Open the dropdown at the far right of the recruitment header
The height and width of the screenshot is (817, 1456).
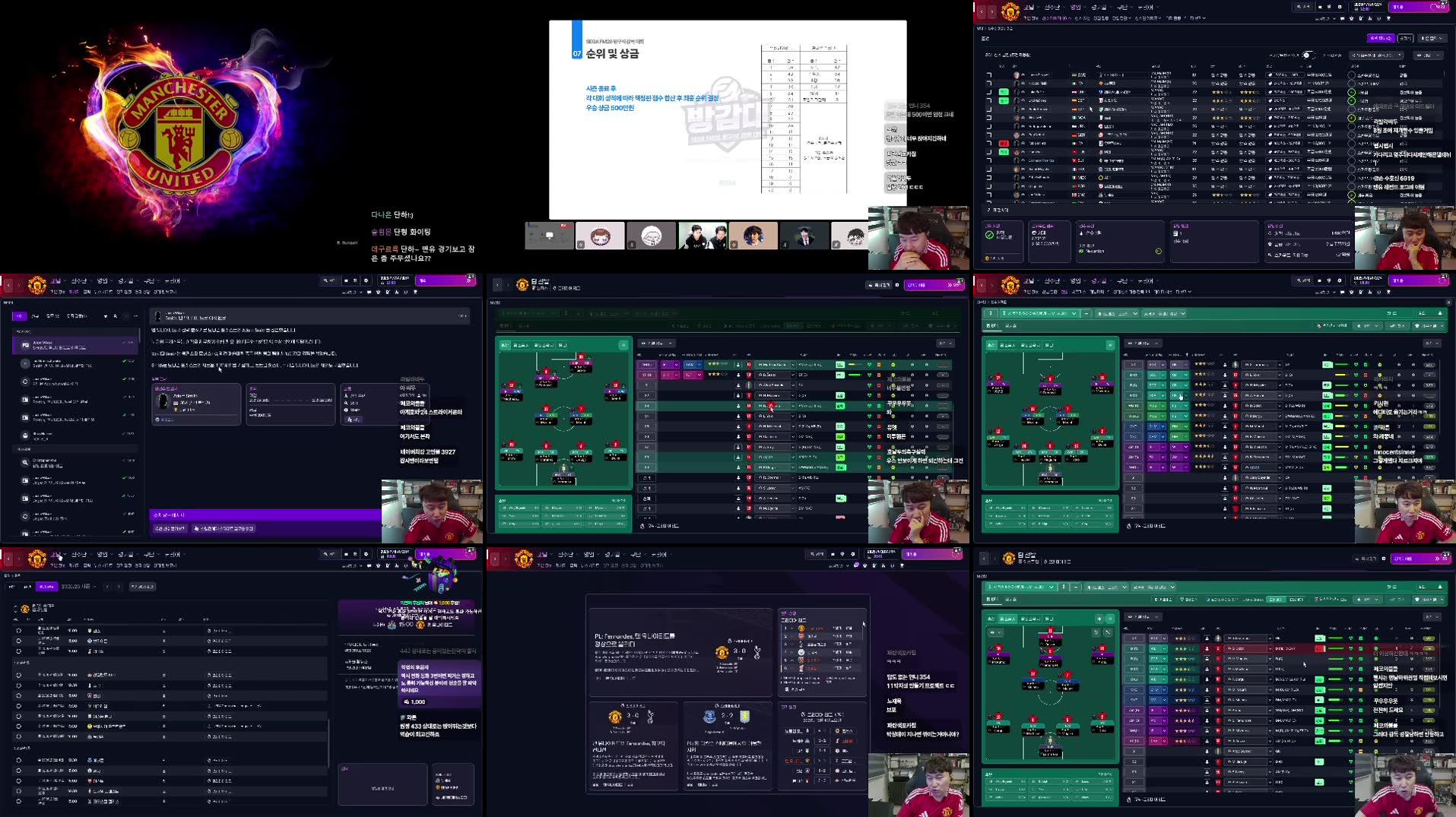click(1432, 38)
